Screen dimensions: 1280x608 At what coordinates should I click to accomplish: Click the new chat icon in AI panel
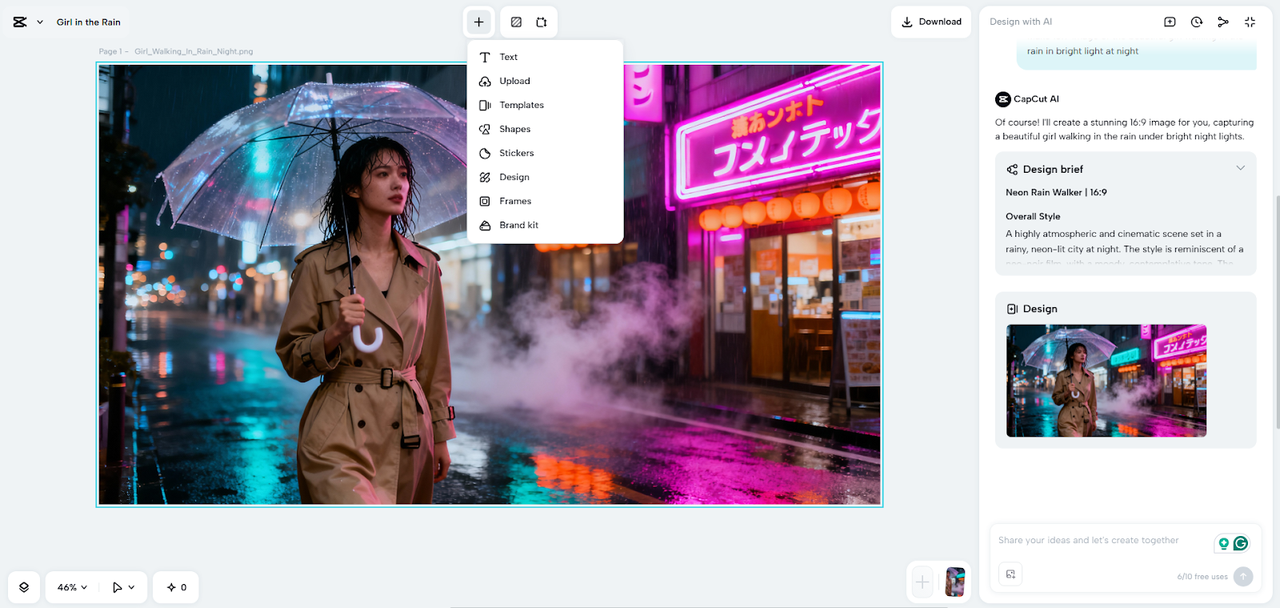[x=1169, y=22]
